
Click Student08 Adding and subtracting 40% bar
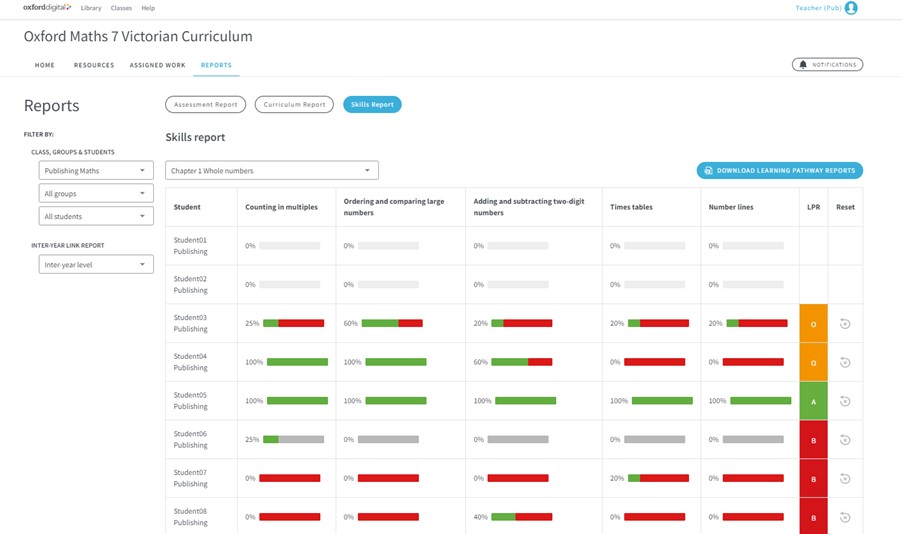(x=522, y=517)
